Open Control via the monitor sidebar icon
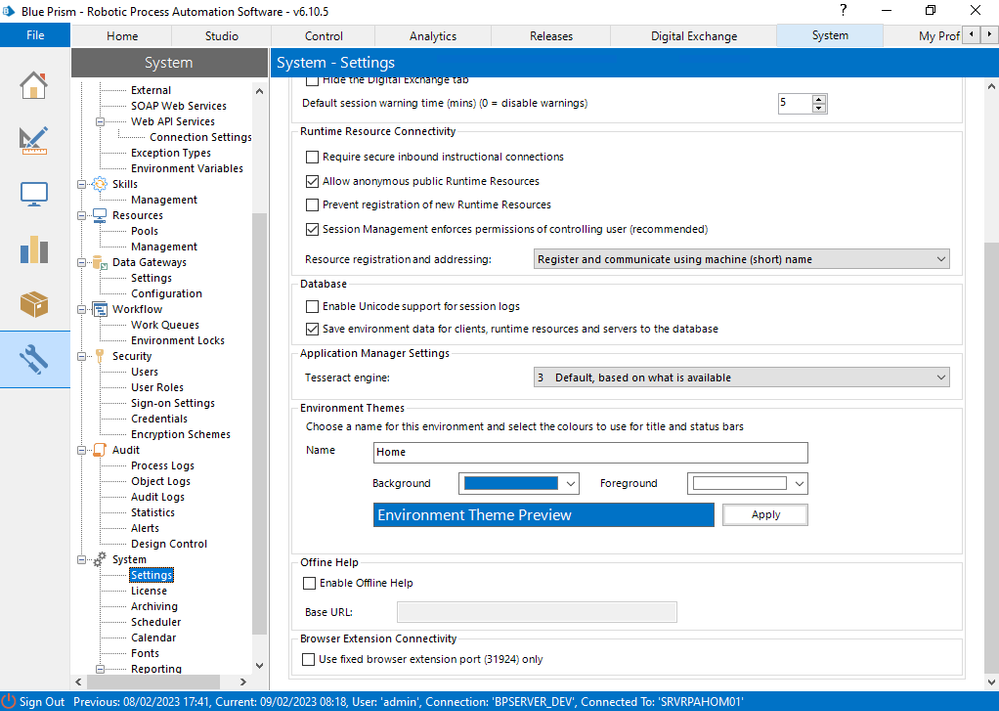This screenshot has width=999, height=711. tap(34, 194)
